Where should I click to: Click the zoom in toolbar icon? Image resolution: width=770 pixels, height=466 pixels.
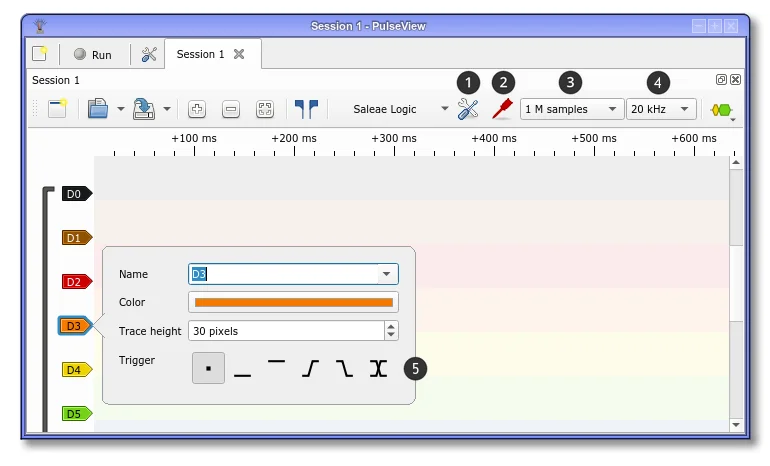pyautogui.click(x=197, y=109)
